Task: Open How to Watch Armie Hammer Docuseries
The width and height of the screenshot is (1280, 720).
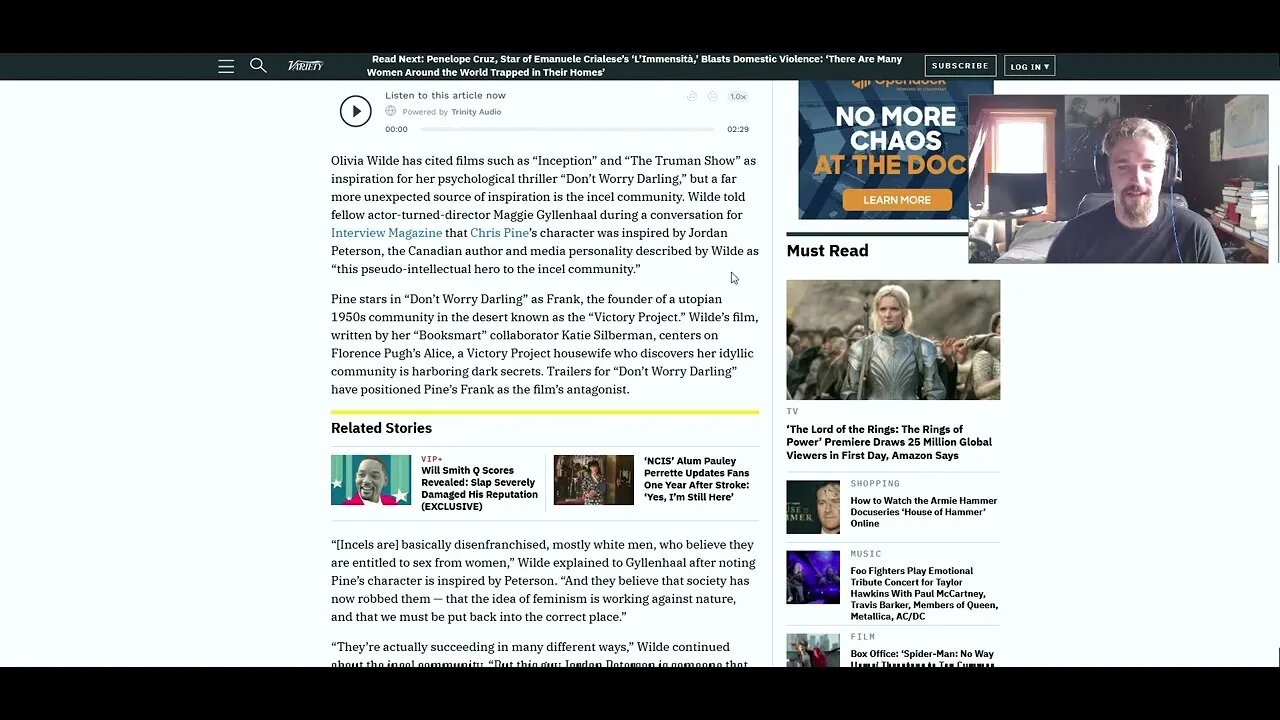Action: click(924, 512)
